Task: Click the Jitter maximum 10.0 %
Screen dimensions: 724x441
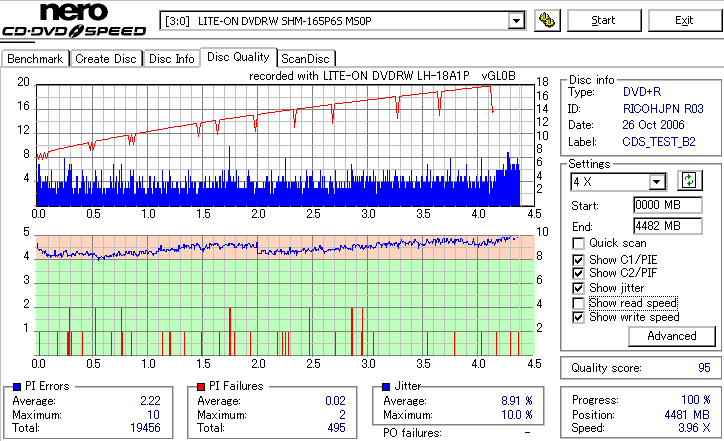Action: click(x=517, y=415)
